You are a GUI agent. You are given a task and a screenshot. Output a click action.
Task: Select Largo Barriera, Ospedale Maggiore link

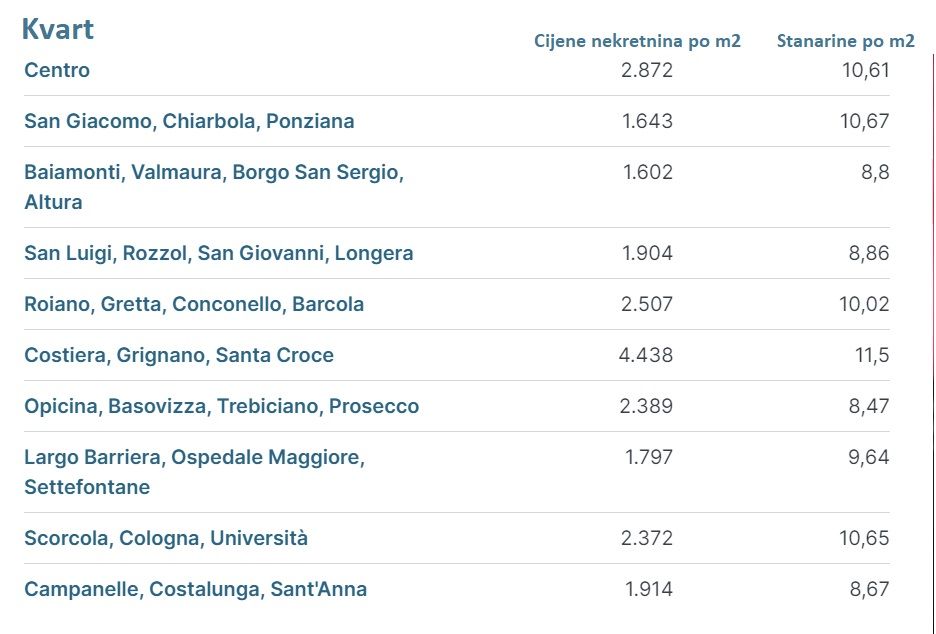tap(194, 457)
